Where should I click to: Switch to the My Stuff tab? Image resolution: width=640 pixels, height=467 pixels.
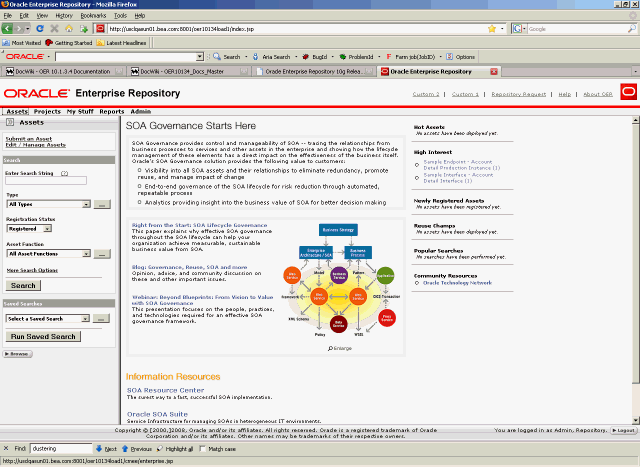(80, 111)
